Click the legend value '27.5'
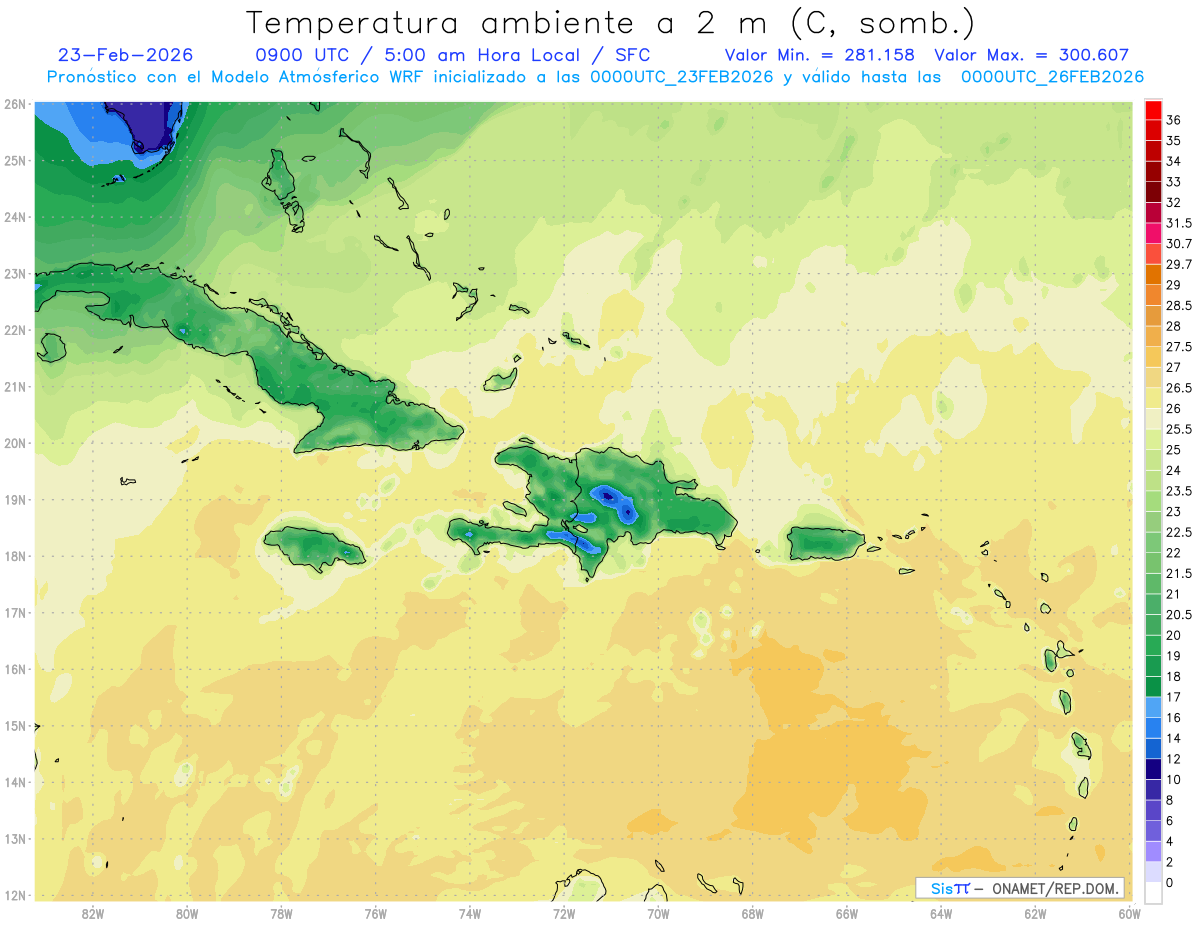This screenshot has width=1200, height=927. coord(1179,347)
